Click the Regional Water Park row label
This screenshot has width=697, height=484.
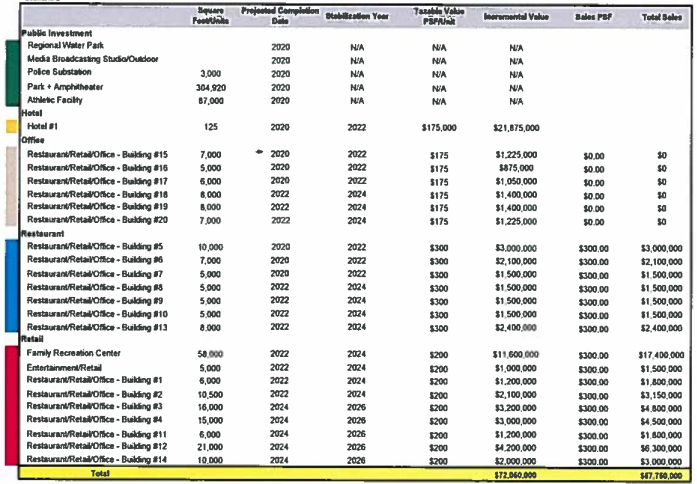68,46
